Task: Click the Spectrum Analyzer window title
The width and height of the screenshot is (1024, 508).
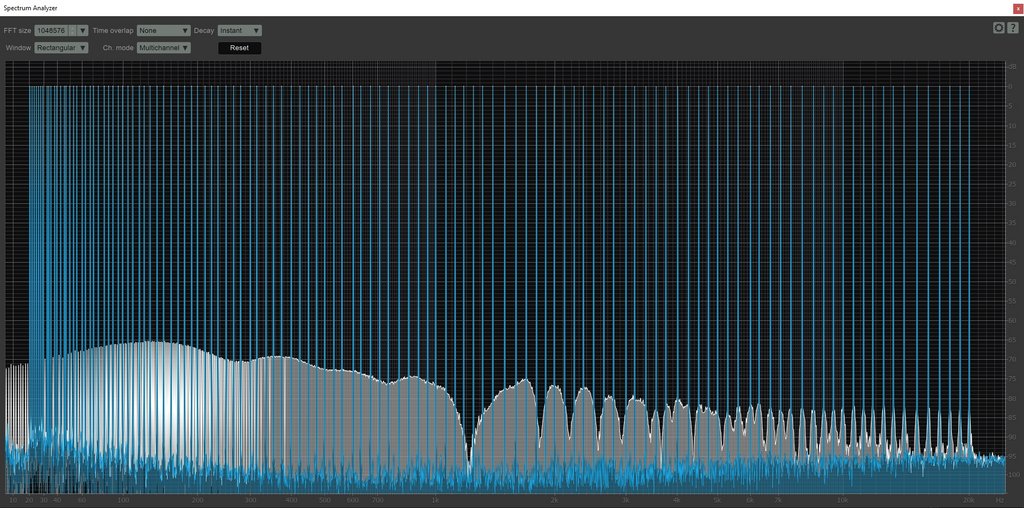Action: click(x=30, y=8)
